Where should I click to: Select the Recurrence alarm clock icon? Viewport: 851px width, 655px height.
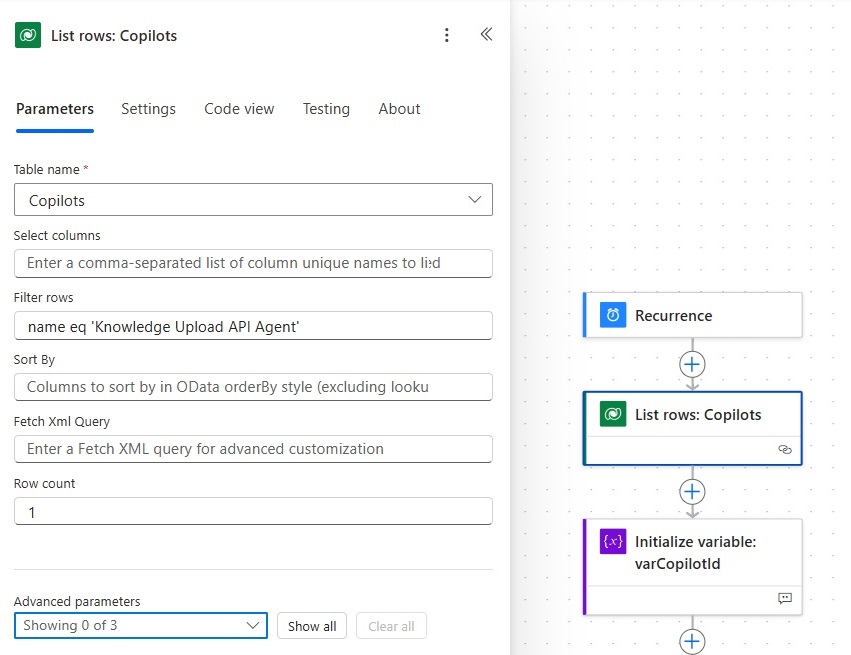pos(613,315)
